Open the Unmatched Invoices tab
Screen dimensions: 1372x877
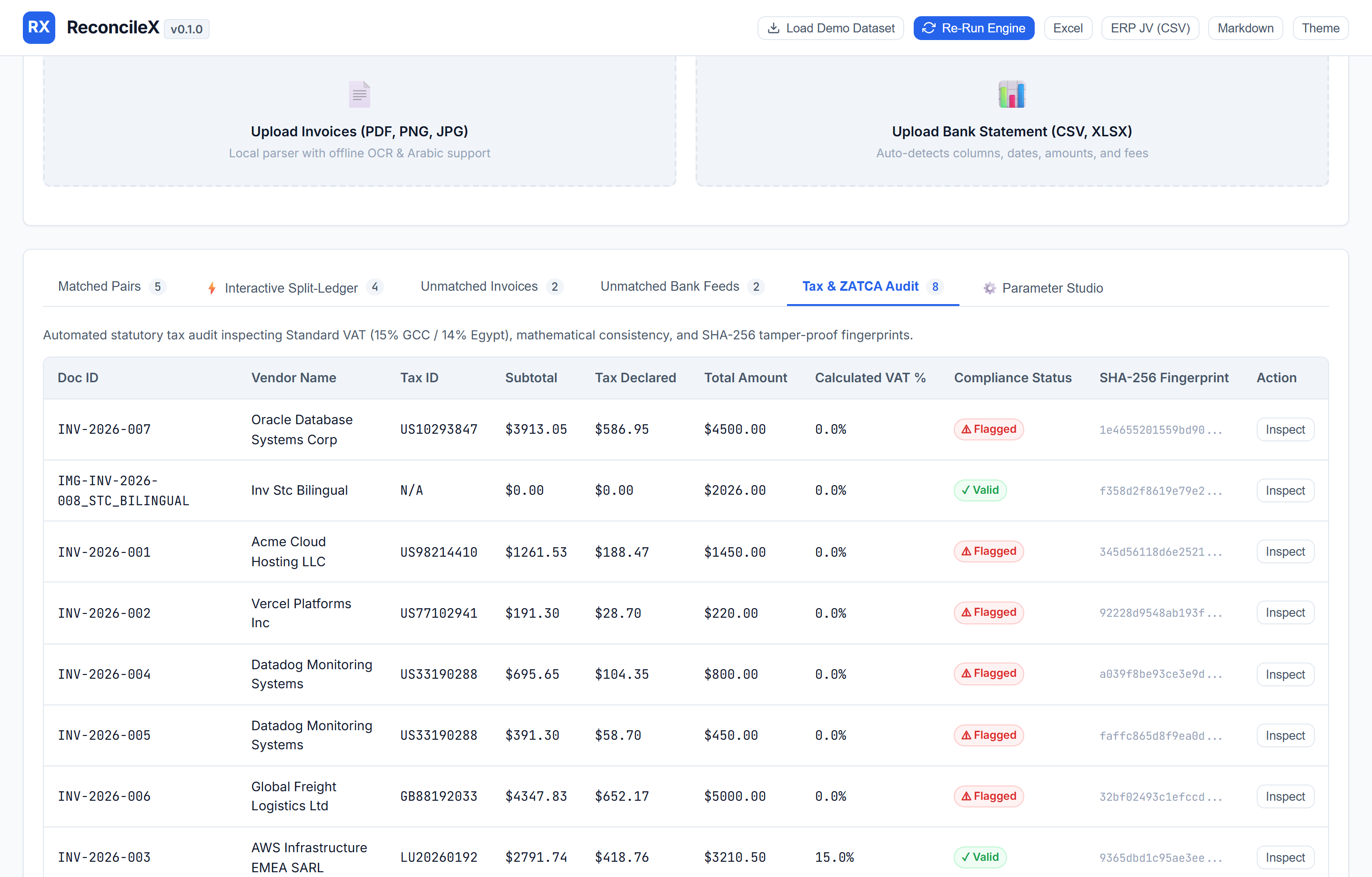(x=492, y=287)
